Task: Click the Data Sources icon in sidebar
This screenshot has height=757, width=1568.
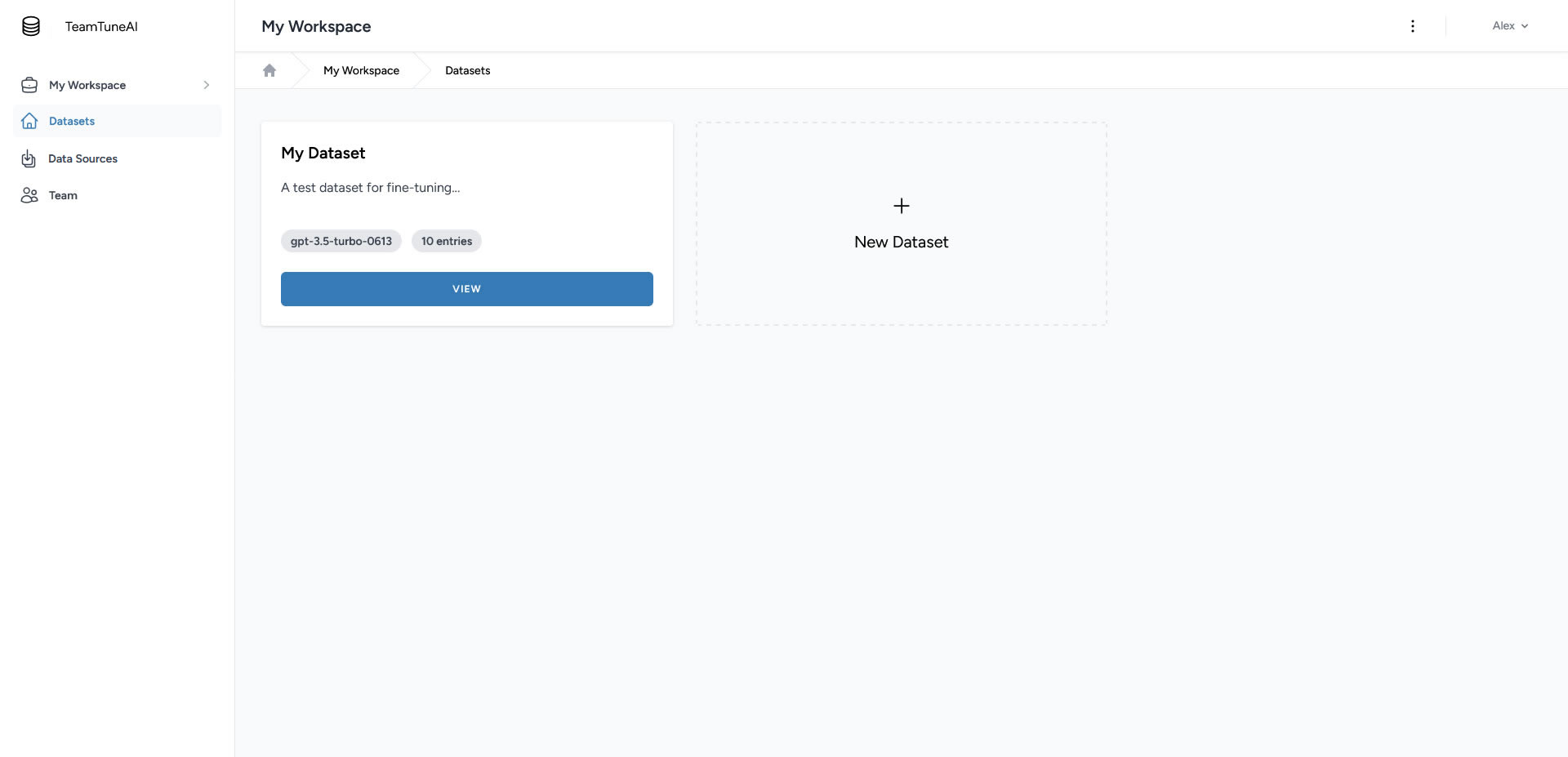Action: [29, 158]
